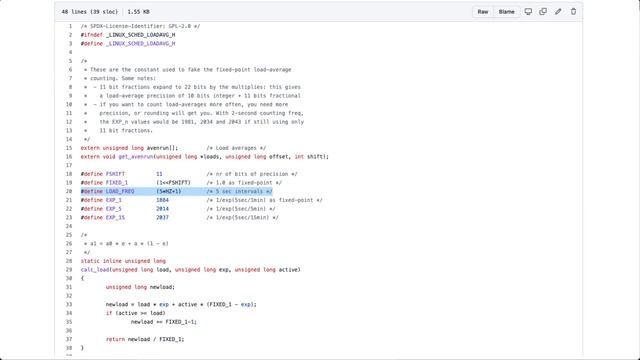Click the EXP_15 macro name

[x=115, y=218]
